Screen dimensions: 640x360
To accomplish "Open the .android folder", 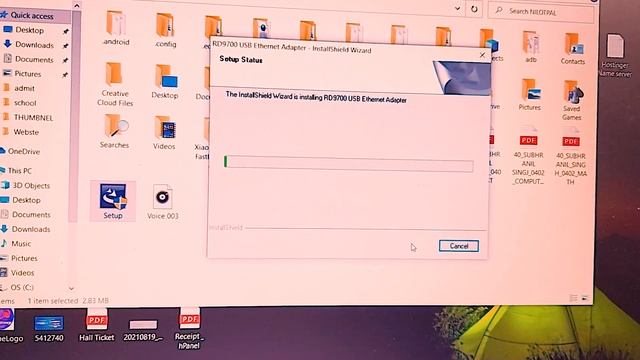I will pos(116,28).
